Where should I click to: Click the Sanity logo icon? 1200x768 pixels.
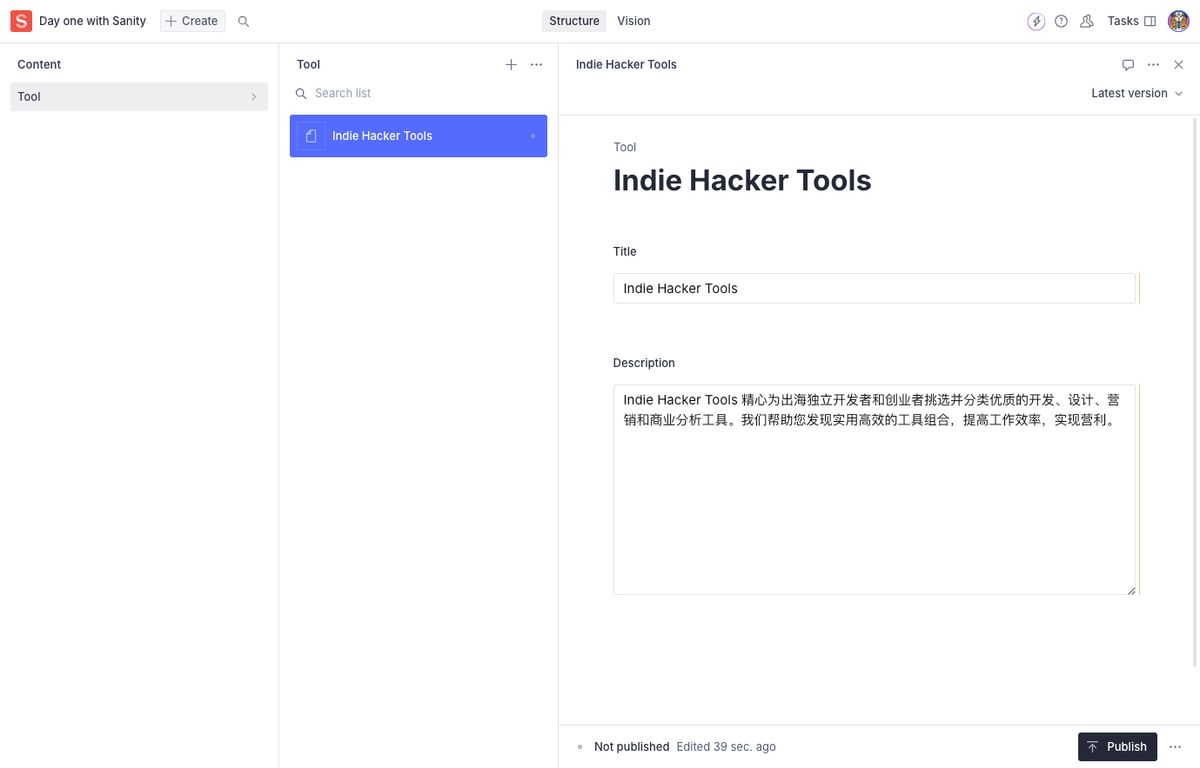click(x=21, y=21)
